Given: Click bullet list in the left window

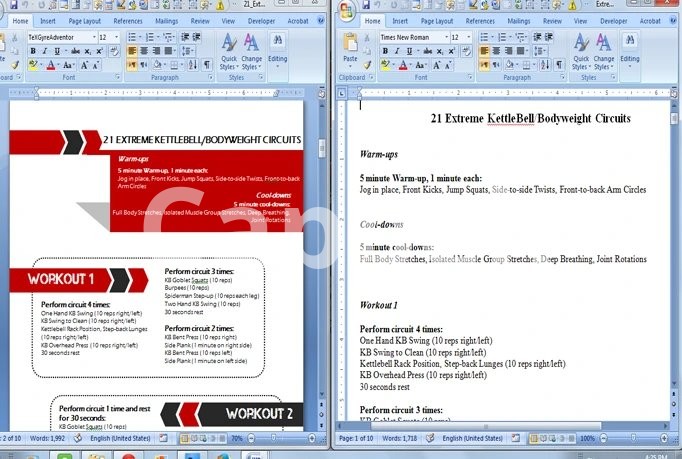Looking at the screenshot, I should coord(131,37).
